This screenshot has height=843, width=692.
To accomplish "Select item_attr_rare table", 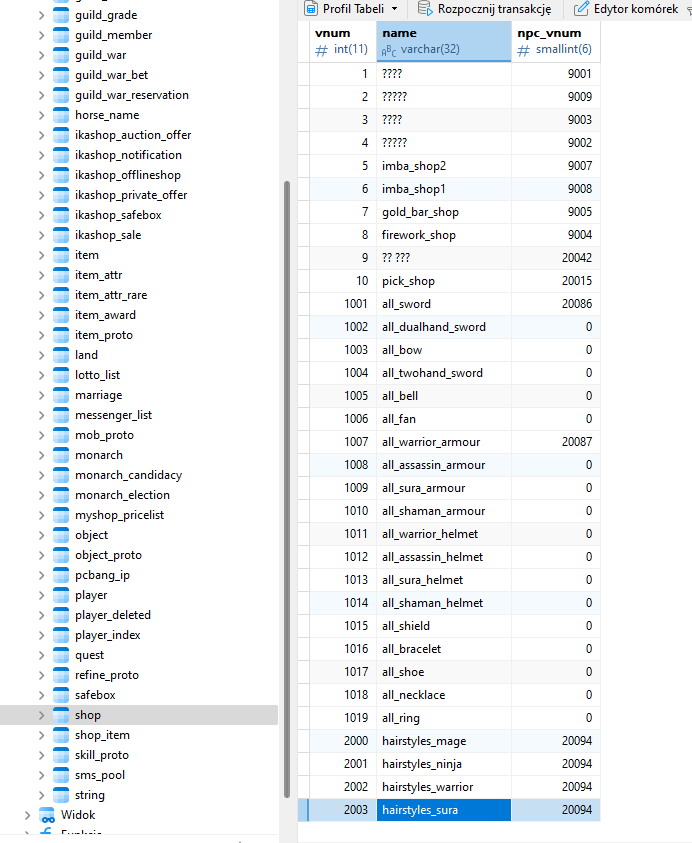I will 111,295.
